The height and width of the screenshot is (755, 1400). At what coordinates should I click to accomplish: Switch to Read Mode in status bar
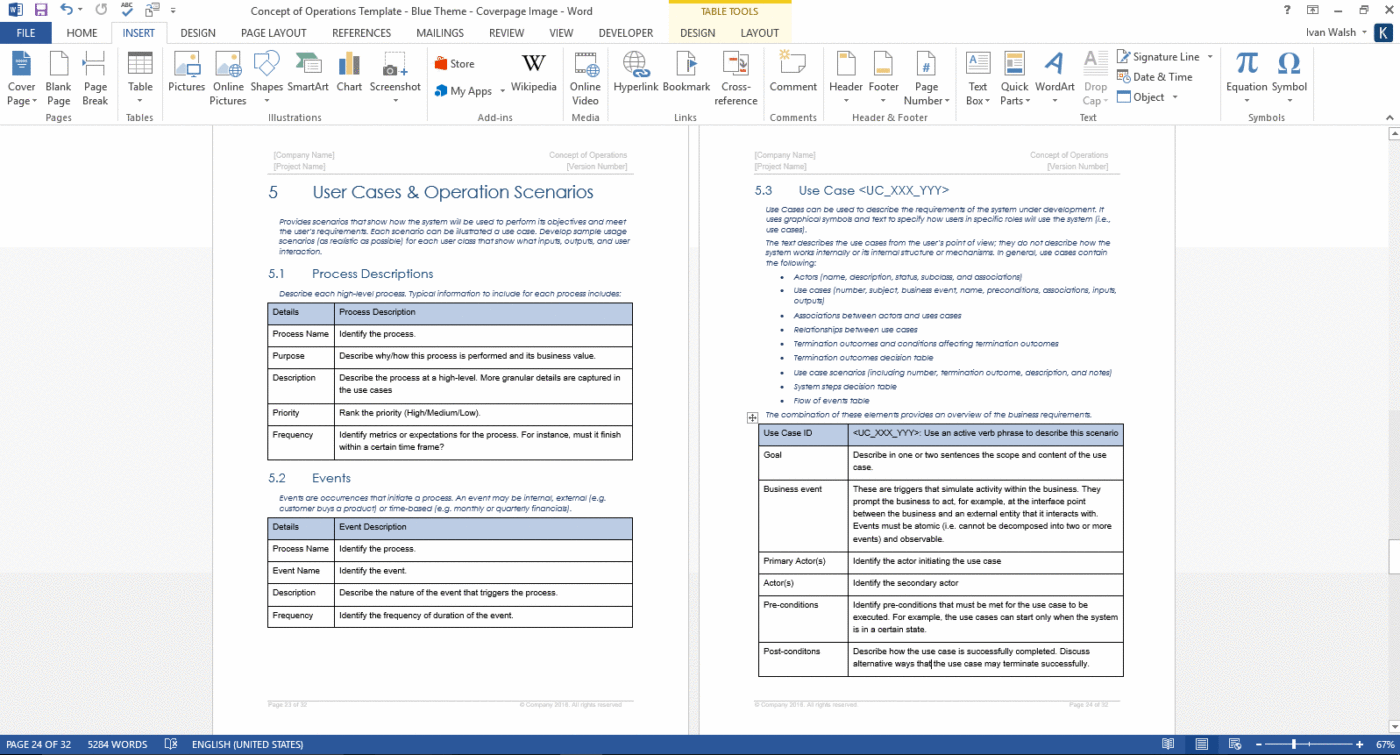[1168, 744]
